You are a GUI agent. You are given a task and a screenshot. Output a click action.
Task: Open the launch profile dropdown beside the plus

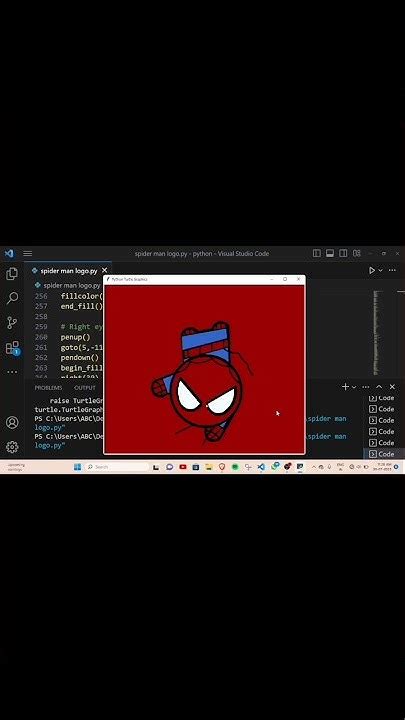(354, 387)
